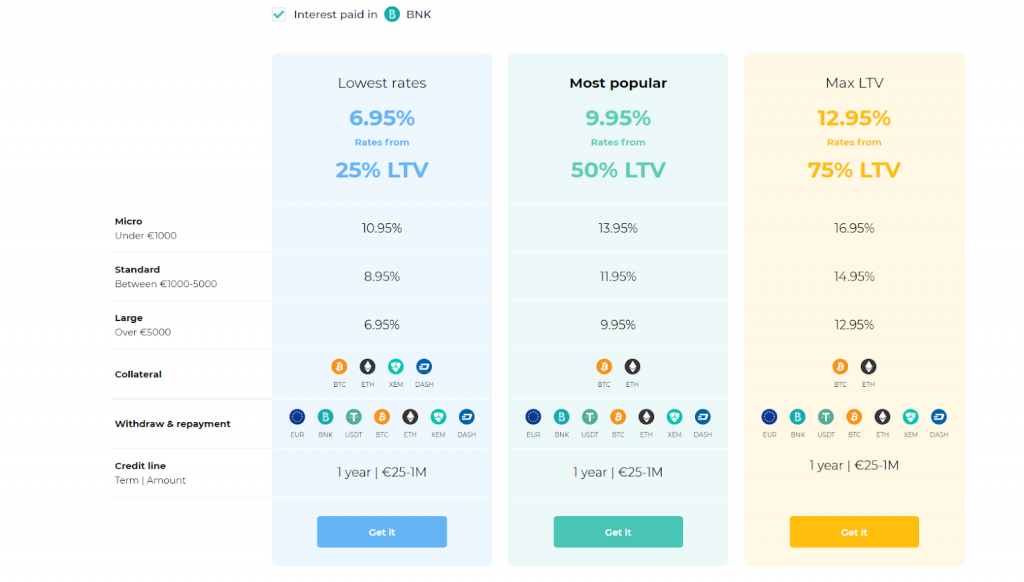Click EUR withdraw icon in Lowest rates
This screenshot has width=1024, height=582.
tap(297, 417)
